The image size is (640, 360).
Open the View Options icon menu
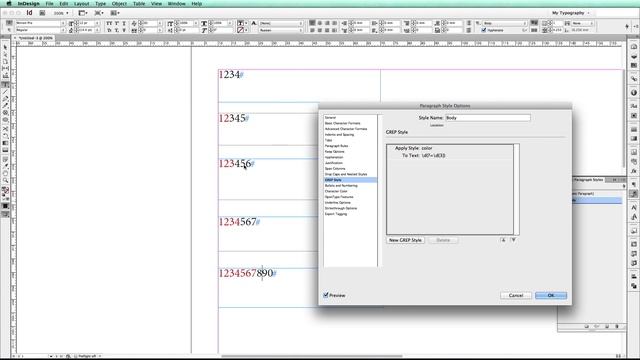pyautogui.click(x=83, y=13)
